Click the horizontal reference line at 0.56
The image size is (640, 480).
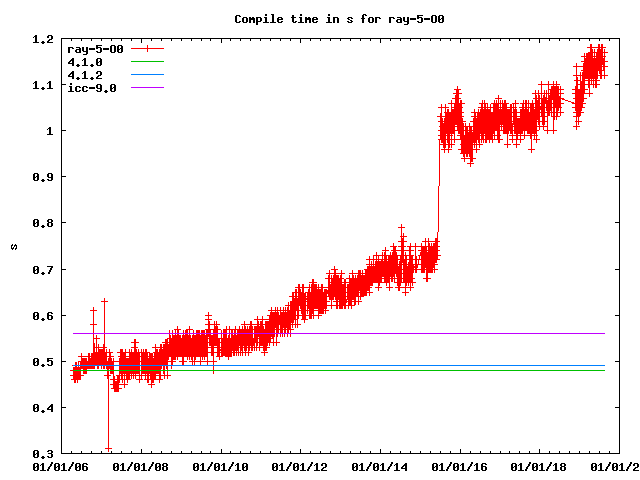(x=350, y=333)
